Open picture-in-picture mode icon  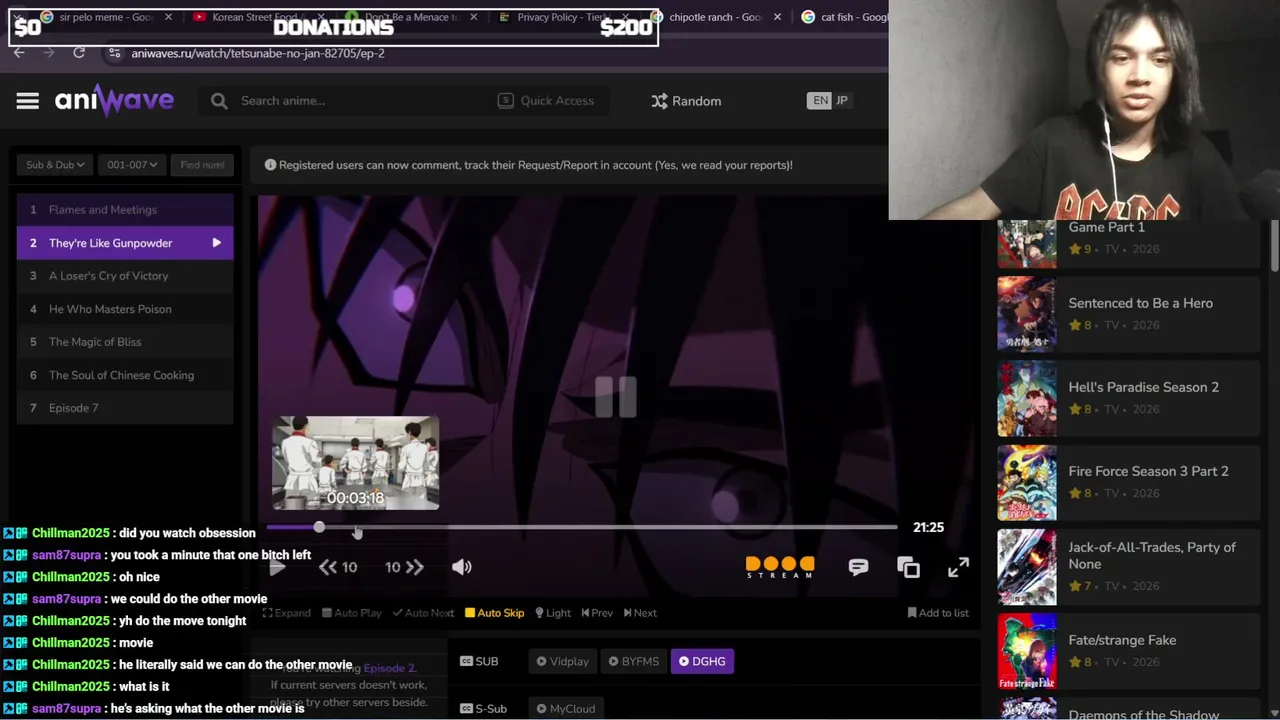click(908, 567)
